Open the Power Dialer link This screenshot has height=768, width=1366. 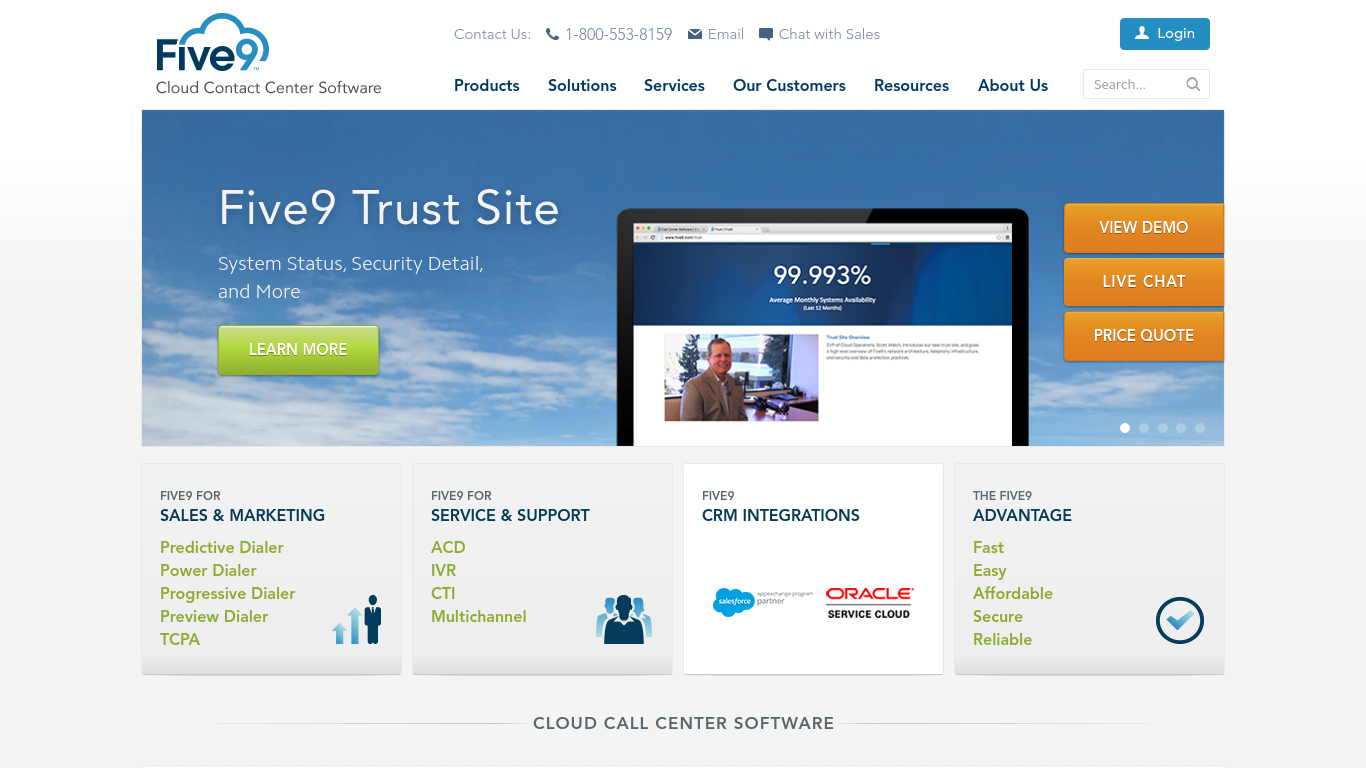coord(208,570)
